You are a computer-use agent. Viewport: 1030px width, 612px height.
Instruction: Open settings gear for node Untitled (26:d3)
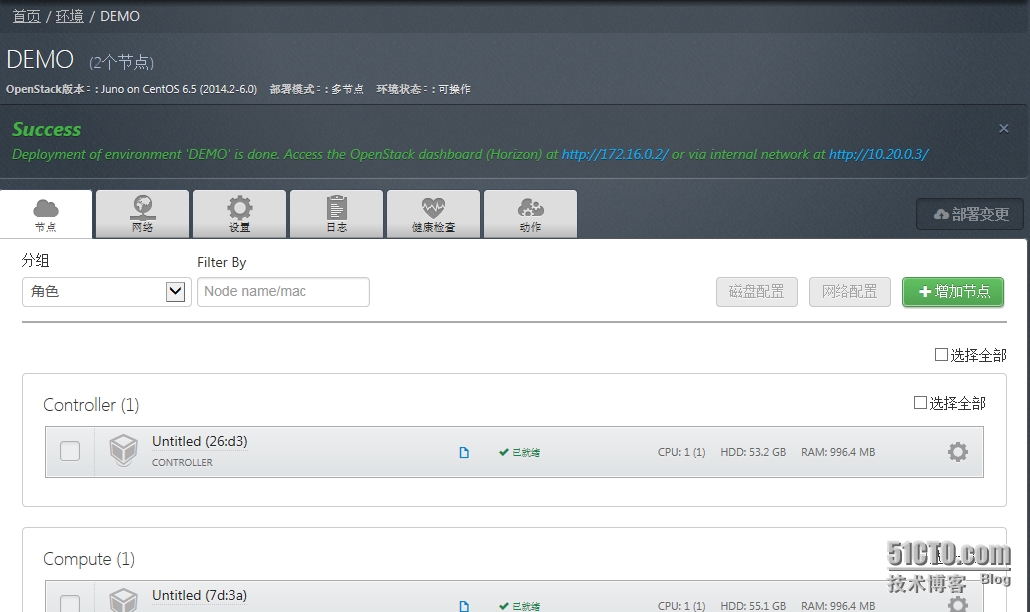958,452
